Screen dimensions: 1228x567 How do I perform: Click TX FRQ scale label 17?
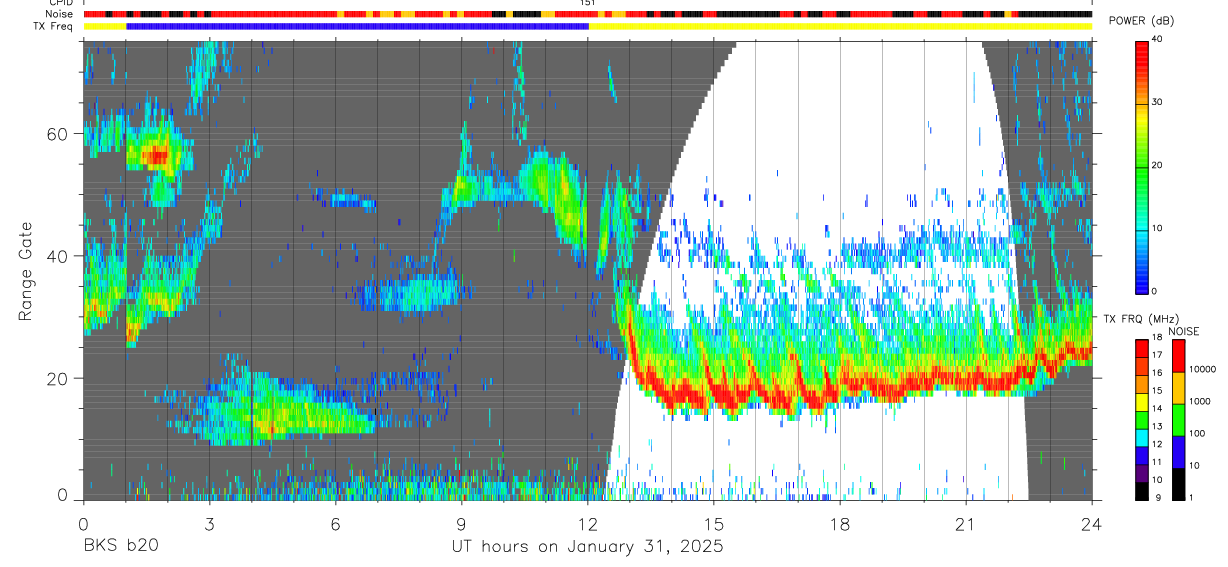(x=1158, y=355)
